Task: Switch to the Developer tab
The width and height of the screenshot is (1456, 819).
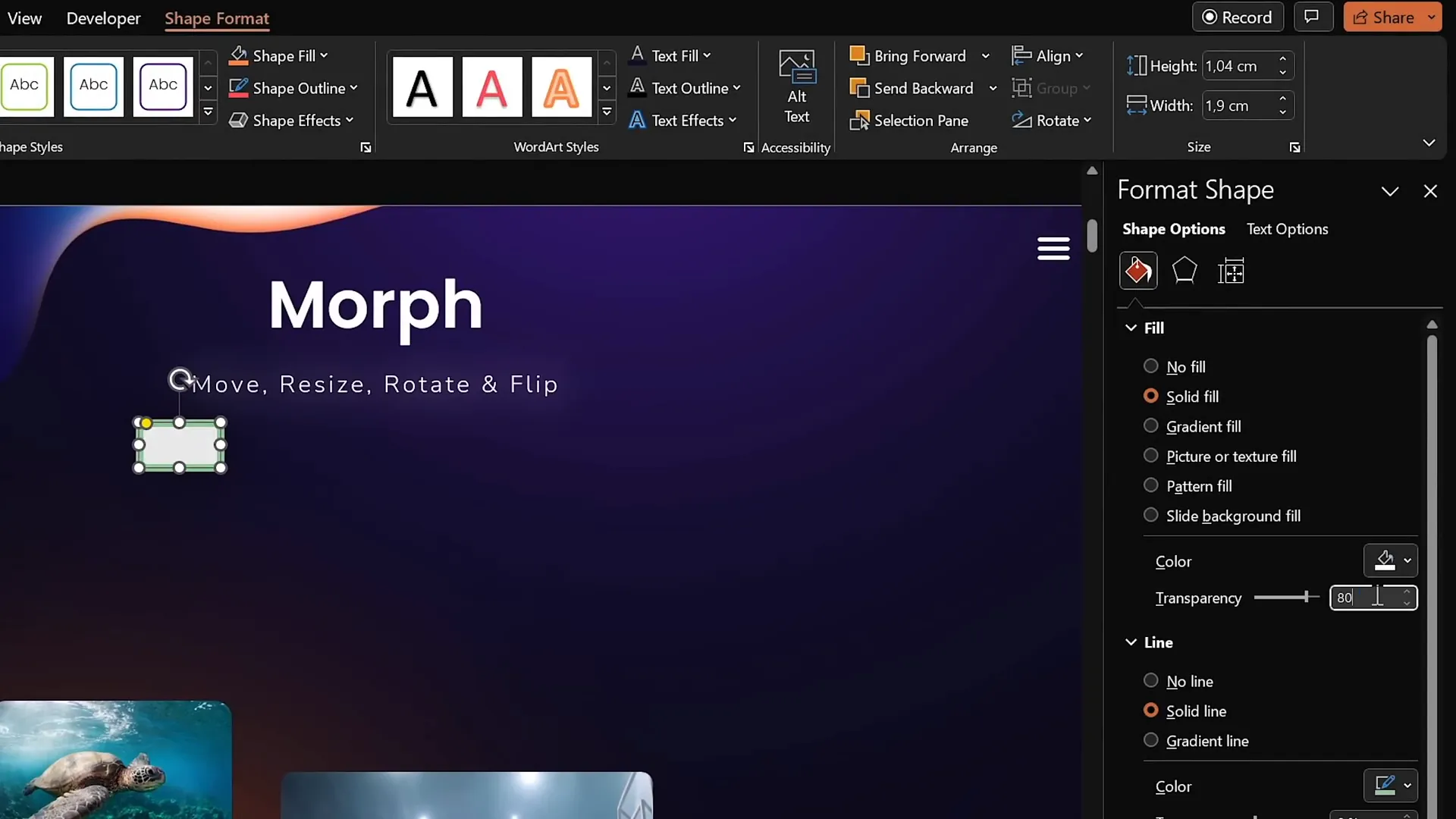Action: coord(103,18)
